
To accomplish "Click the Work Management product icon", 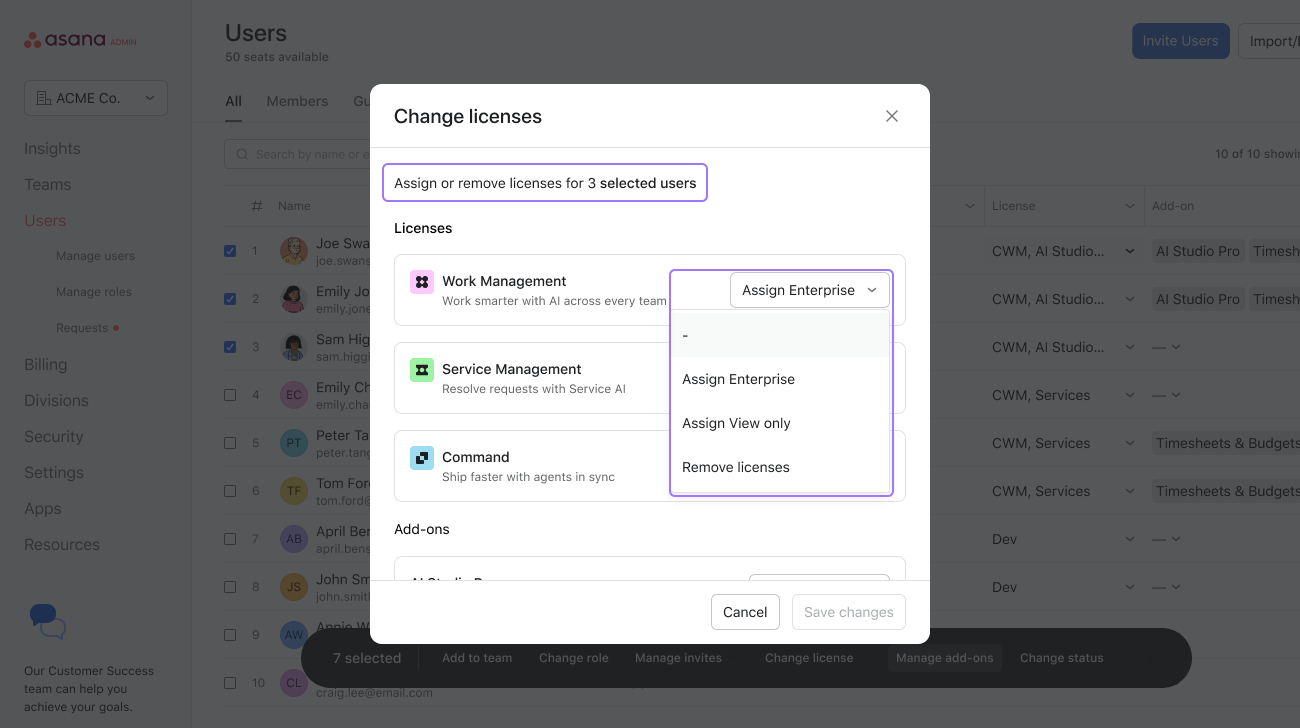I will click(422, 282).
